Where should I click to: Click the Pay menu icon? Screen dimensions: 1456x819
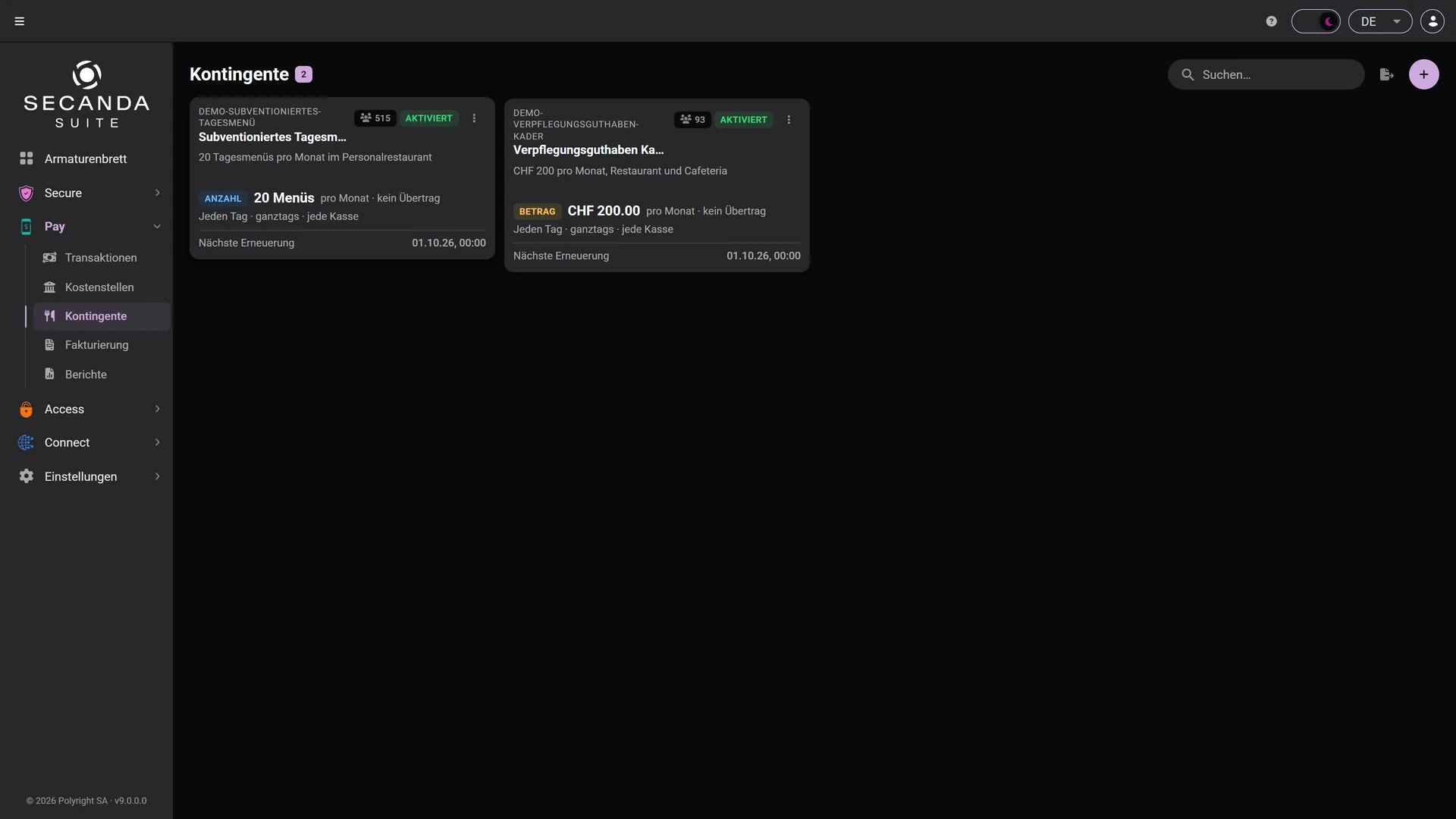click(x=27, y=226)
